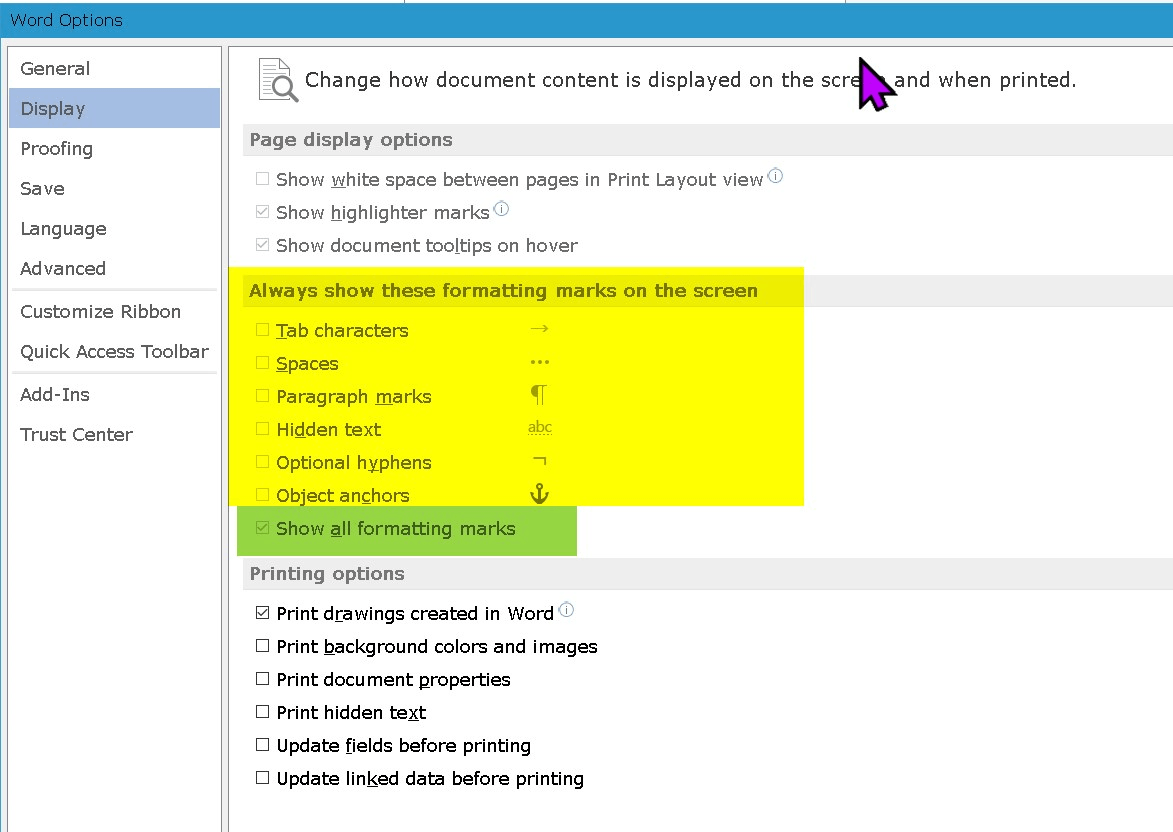
Task: Toggle Print drawings created in Word checkbox
Action: pyautogui.click(x=262, y=613)
